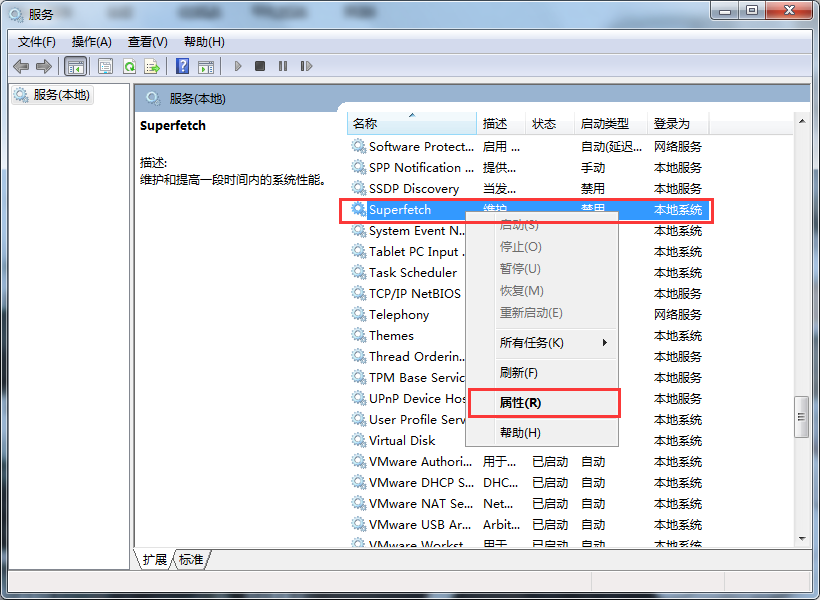Open the 查看(V) menu

point(147,42)
